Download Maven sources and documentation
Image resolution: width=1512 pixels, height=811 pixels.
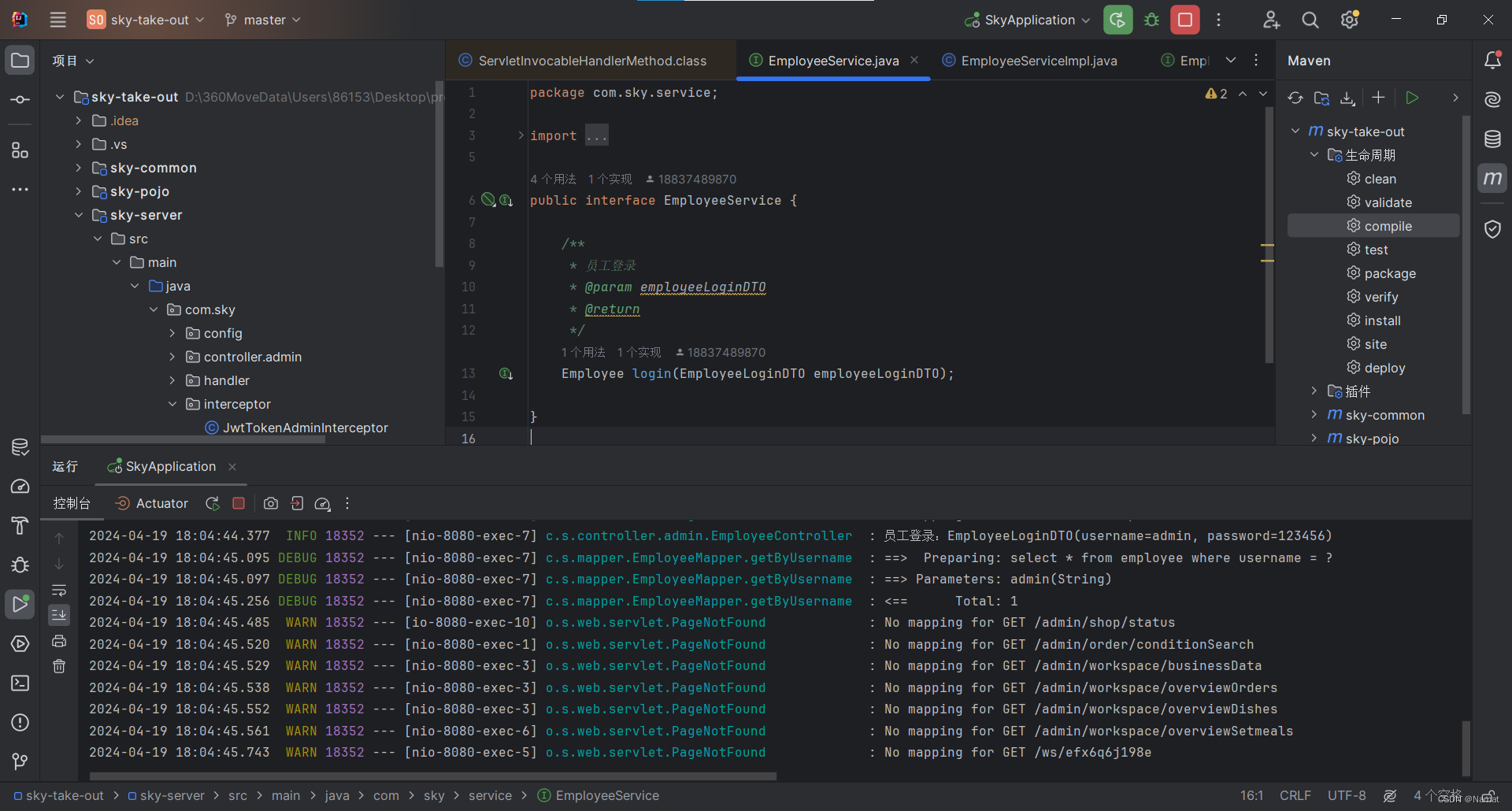pos(1348,98)
